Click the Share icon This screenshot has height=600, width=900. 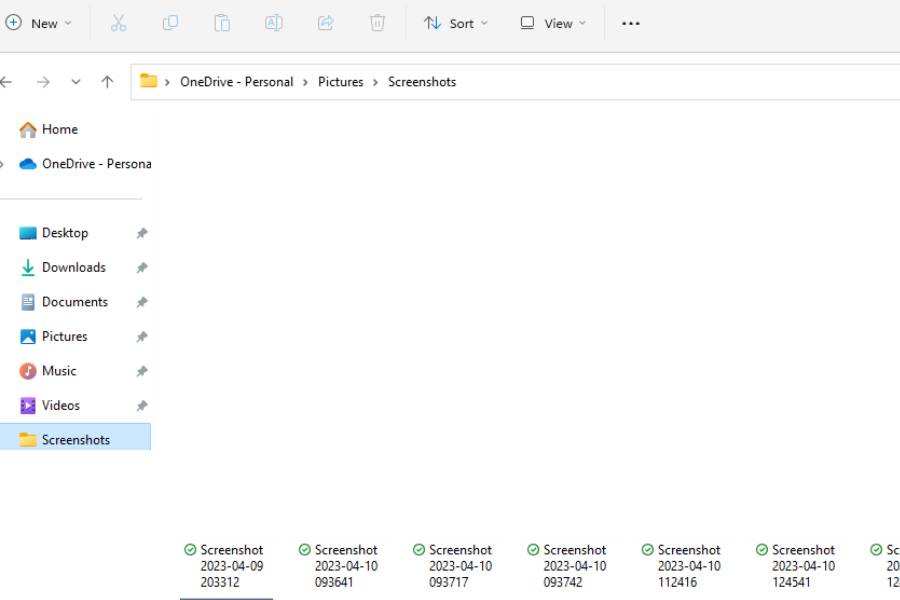click(325, 23)
